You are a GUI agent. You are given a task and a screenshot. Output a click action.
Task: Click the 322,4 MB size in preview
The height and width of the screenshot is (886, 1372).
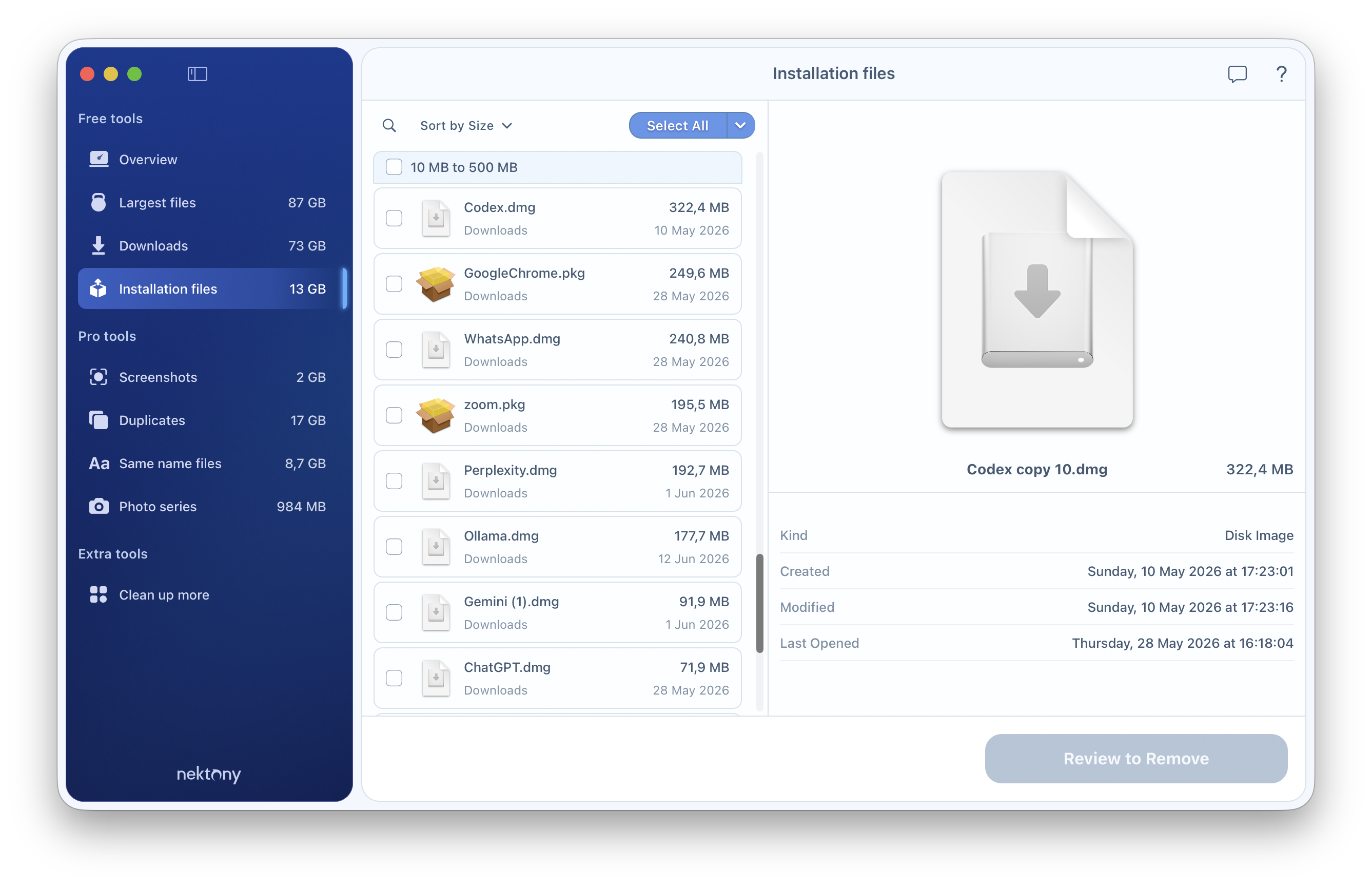tap(1259, 469)
